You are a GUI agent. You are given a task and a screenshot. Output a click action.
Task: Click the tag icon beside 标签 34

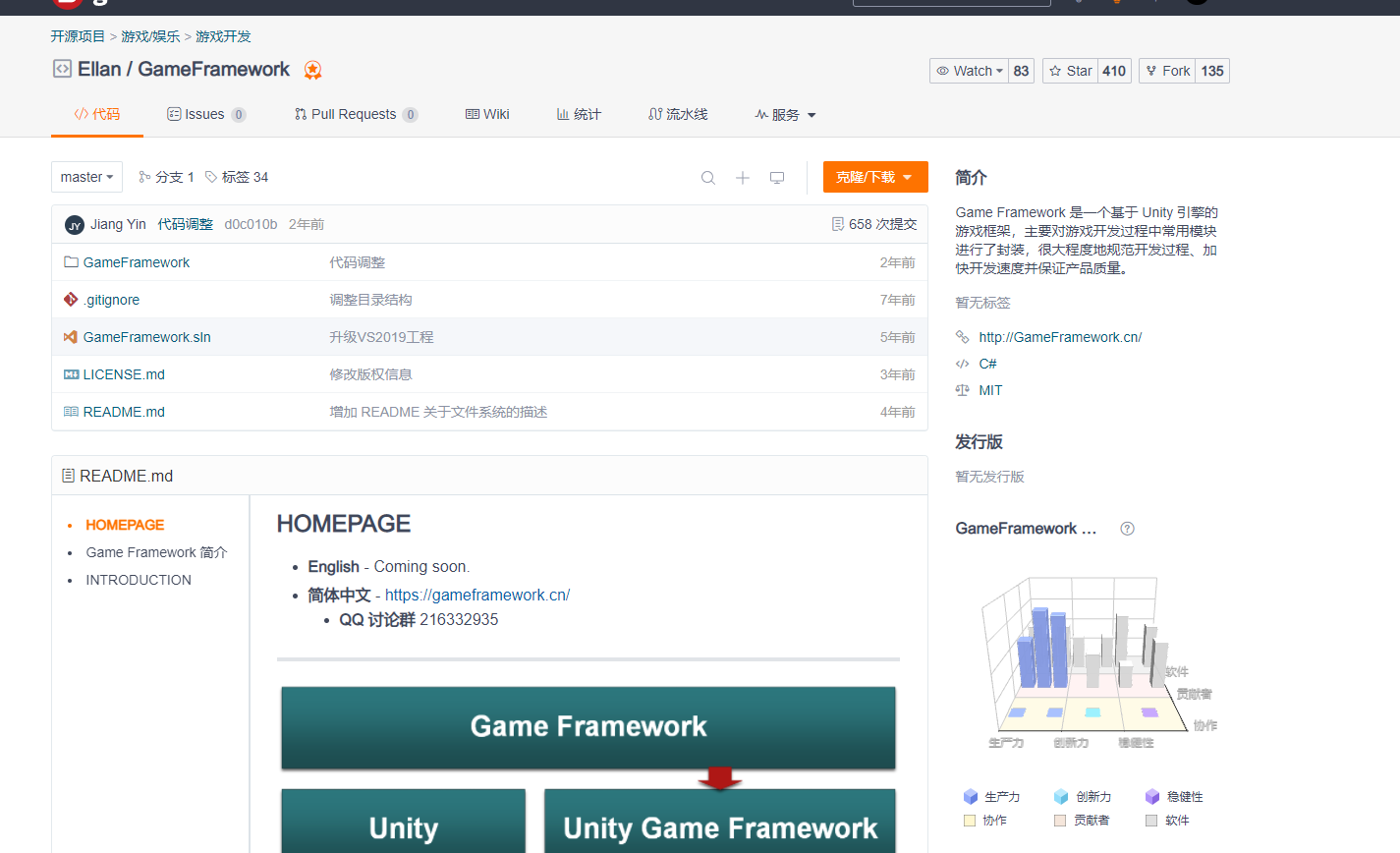tap(211, 177)
